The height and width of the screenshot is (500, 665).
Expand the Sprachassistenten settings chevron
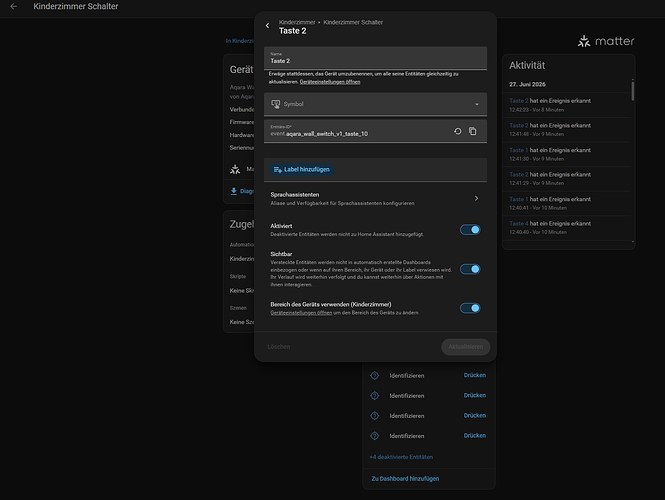click(476, 198)
